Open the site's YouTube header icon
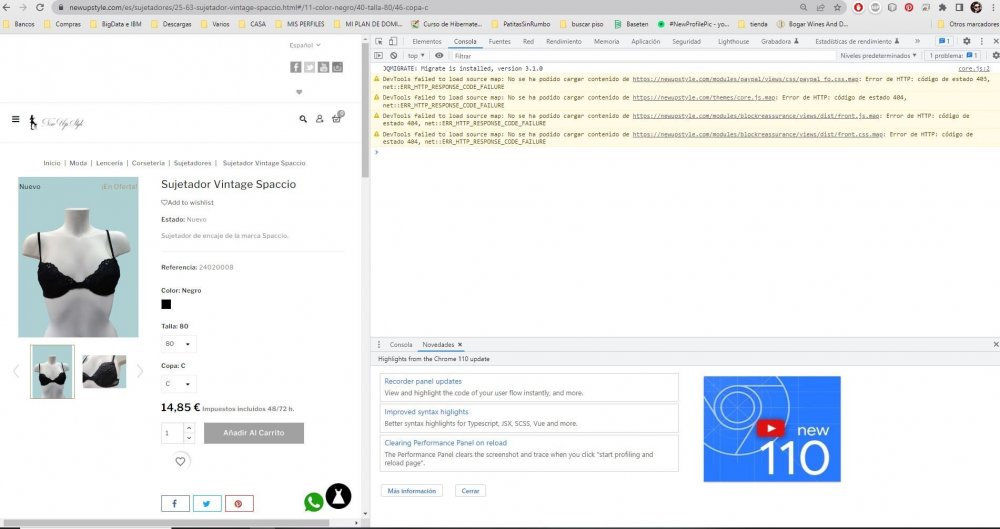The image size is (1000, 529). click(x=323, y=67)
